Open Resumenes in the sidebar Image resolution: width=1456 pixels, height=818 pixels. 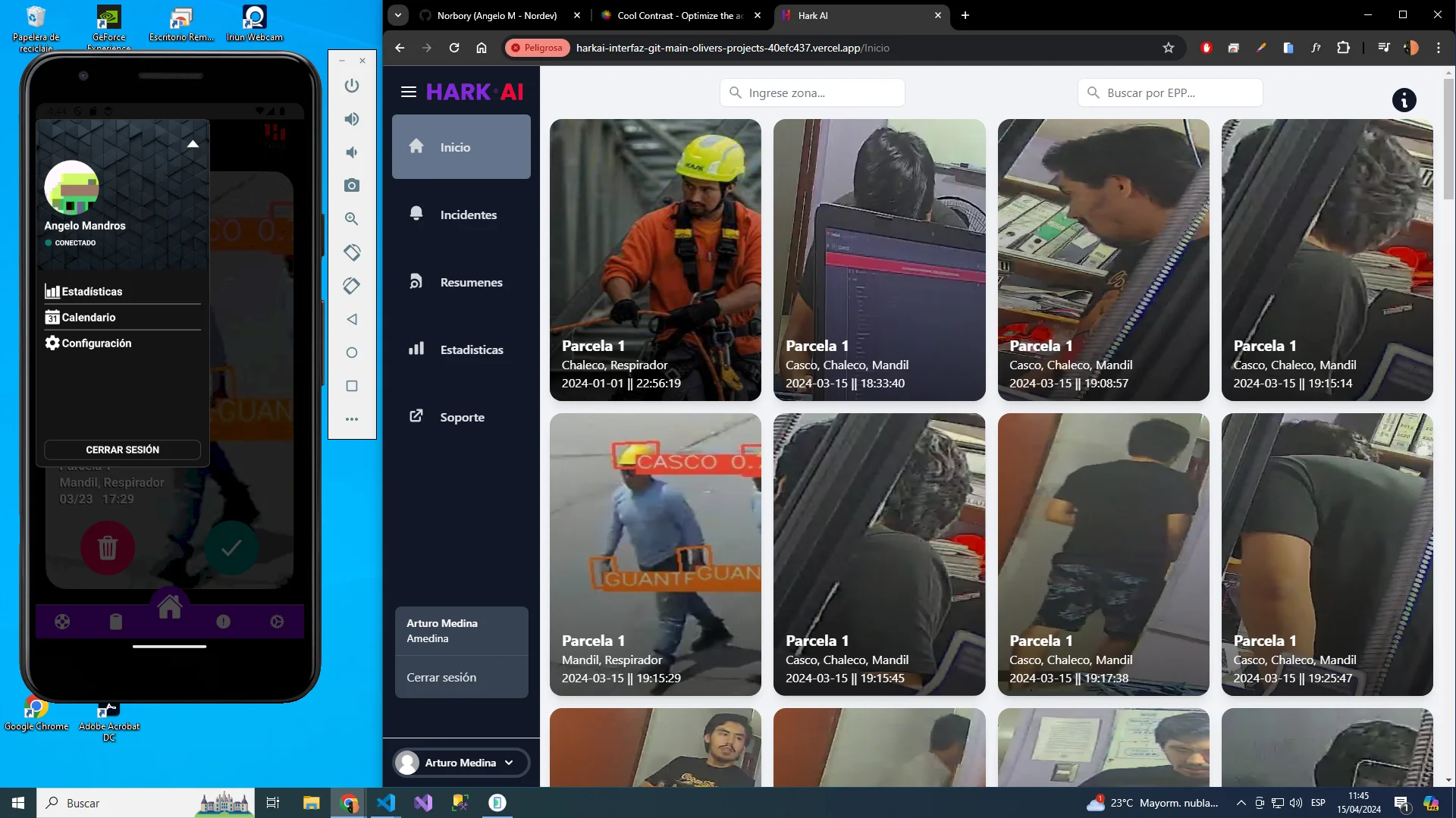461,282
